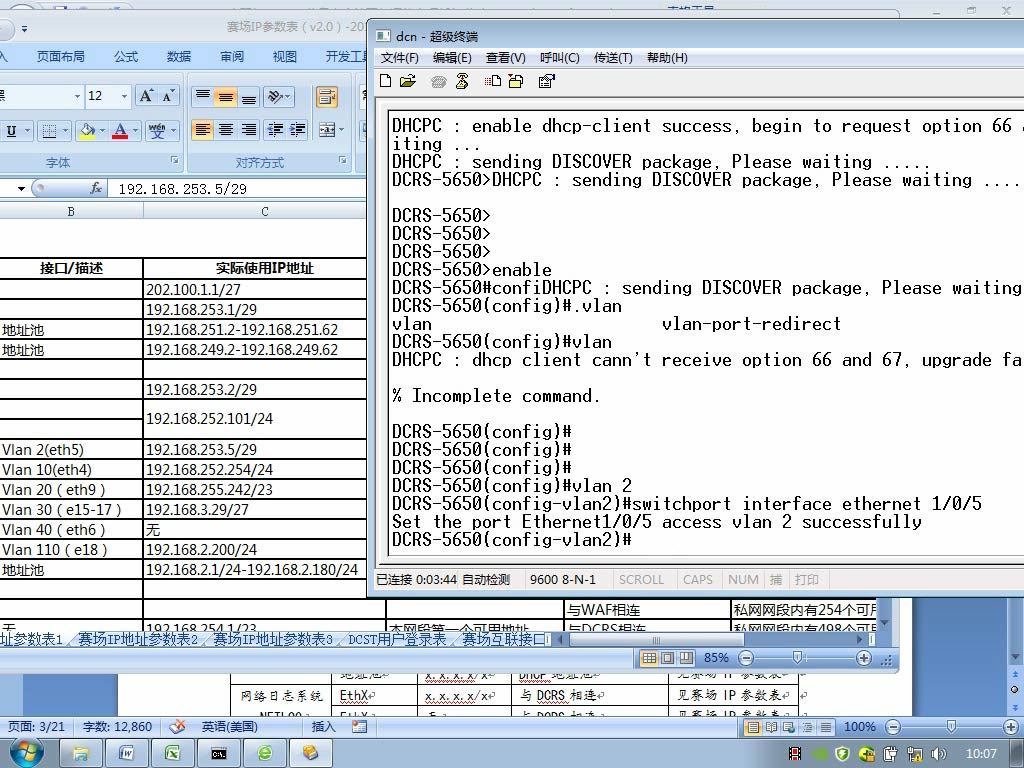Click Excel Decrease Font Size icon
The height and width of the screenshot is (768, 1024).
168,96
